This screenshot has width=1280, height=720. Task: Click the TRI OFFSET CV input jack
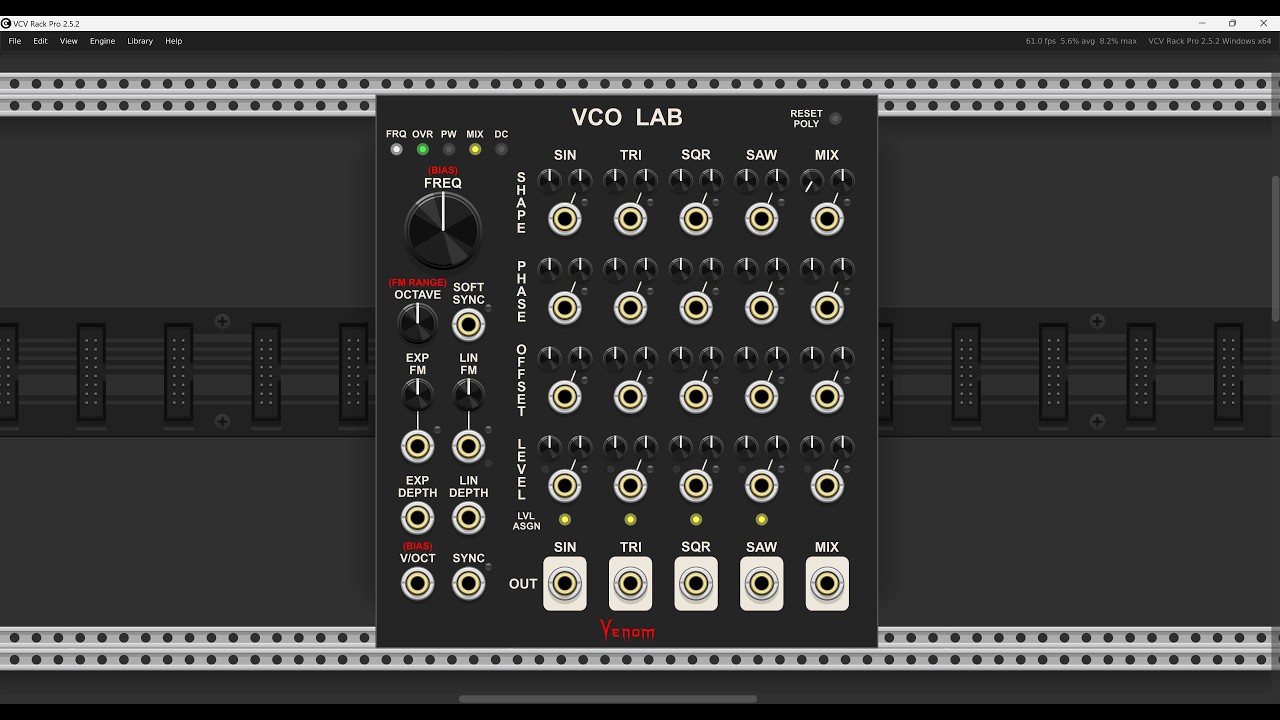(x=630, y=397)
